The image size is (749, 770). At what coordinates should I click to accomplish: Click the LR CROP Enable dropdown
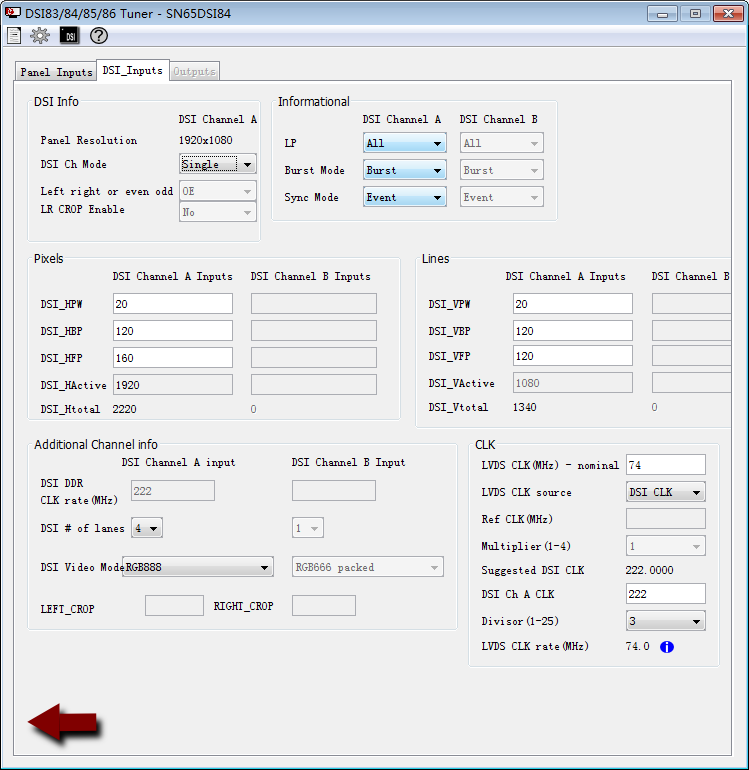[x=218, y=212]
